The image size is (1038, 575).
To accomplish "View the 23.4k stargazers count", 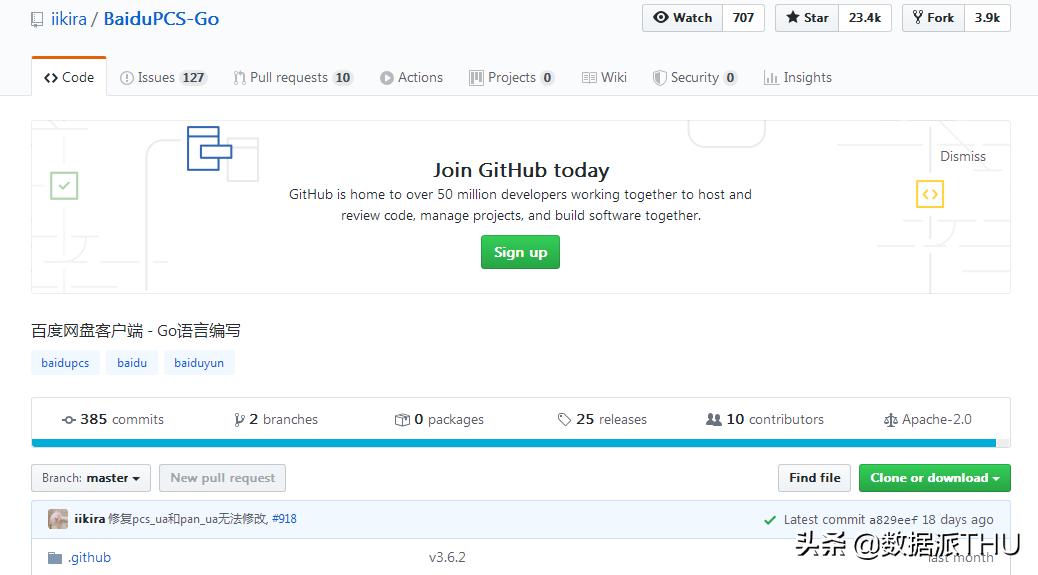I will (865, 18).
